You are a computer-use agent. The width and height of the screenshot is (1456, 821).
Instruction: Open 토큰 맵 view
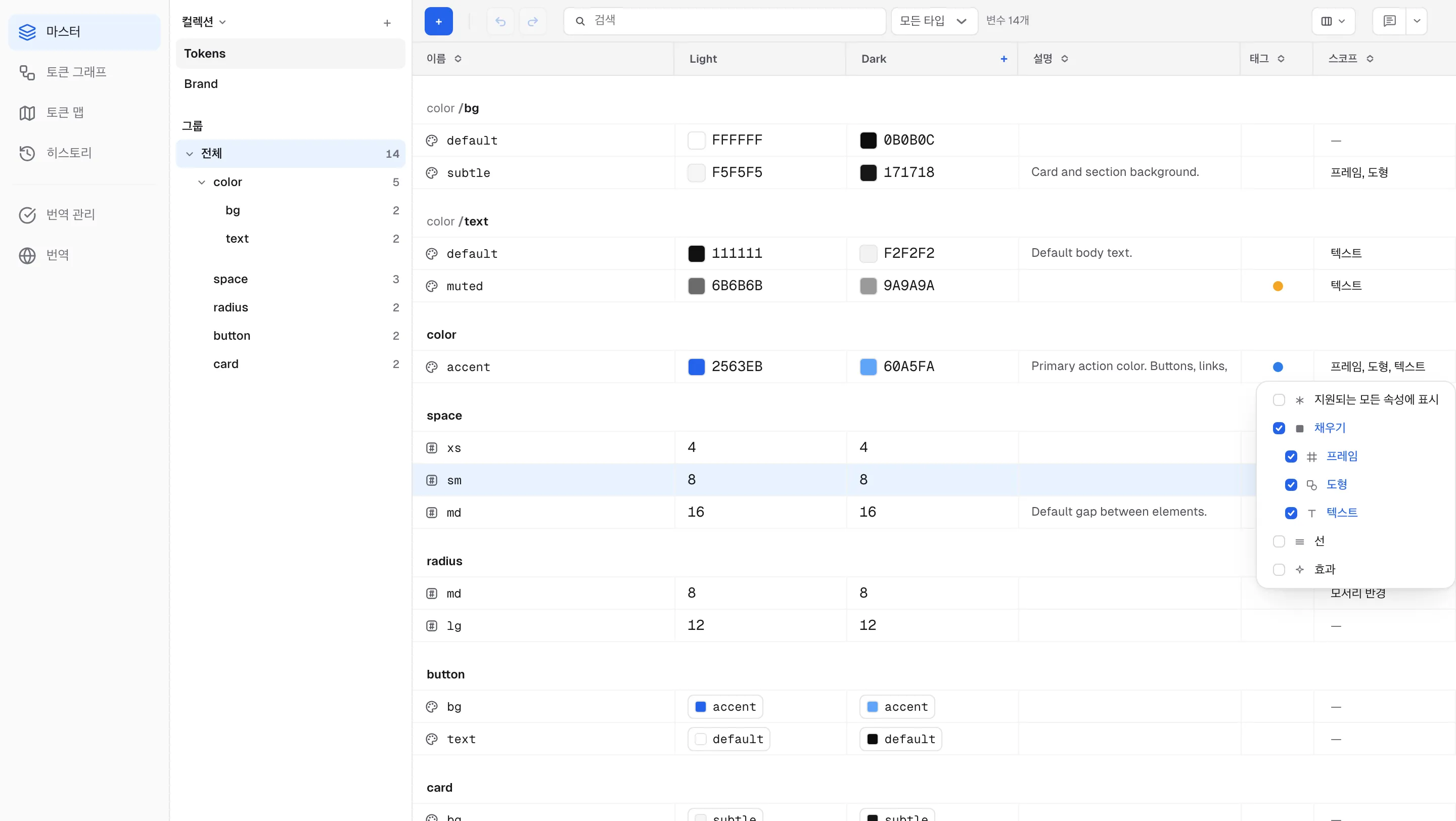tap(84, 112)
